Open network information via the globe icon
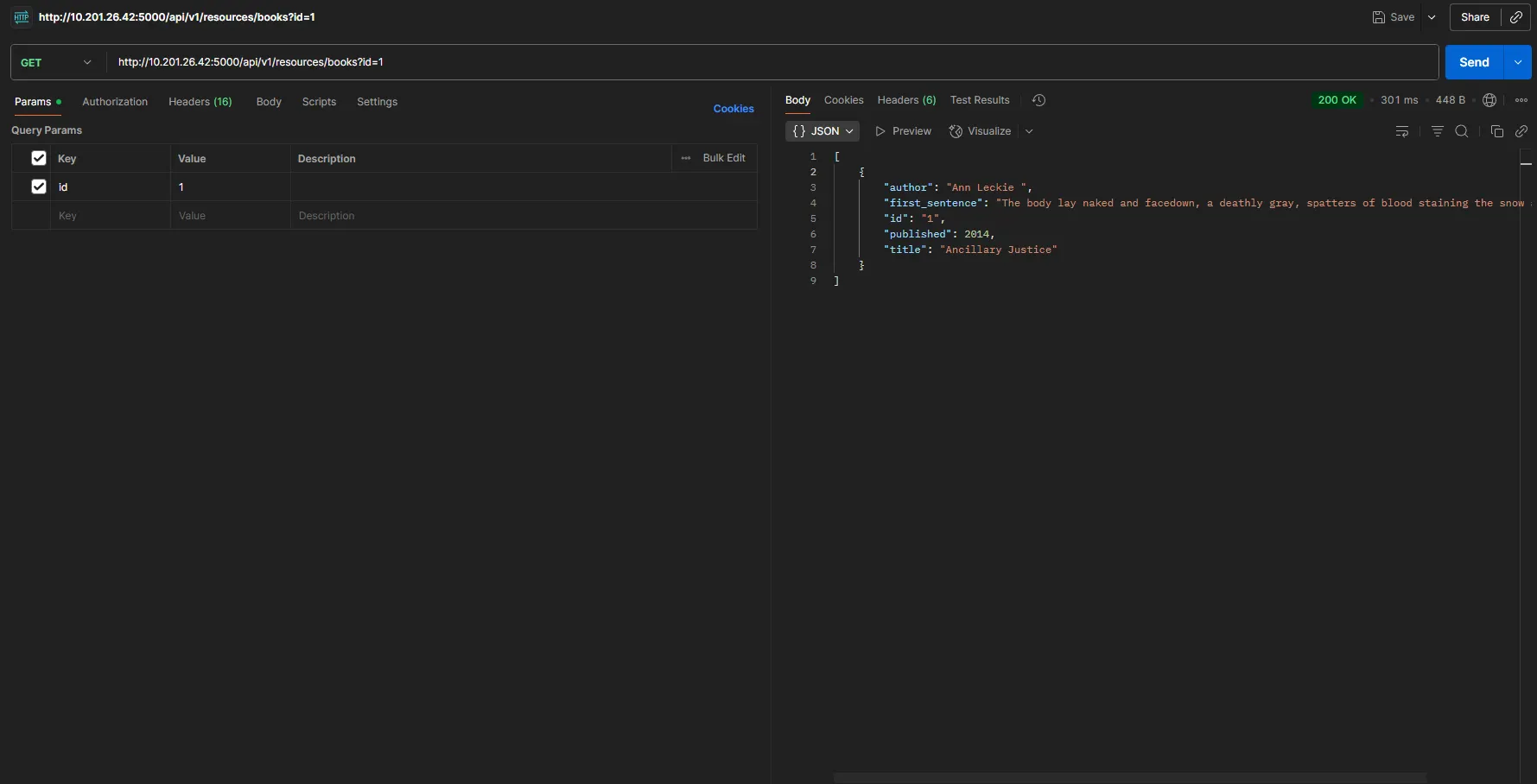The image size is (1537, 784). click(x=1489, y=100)
